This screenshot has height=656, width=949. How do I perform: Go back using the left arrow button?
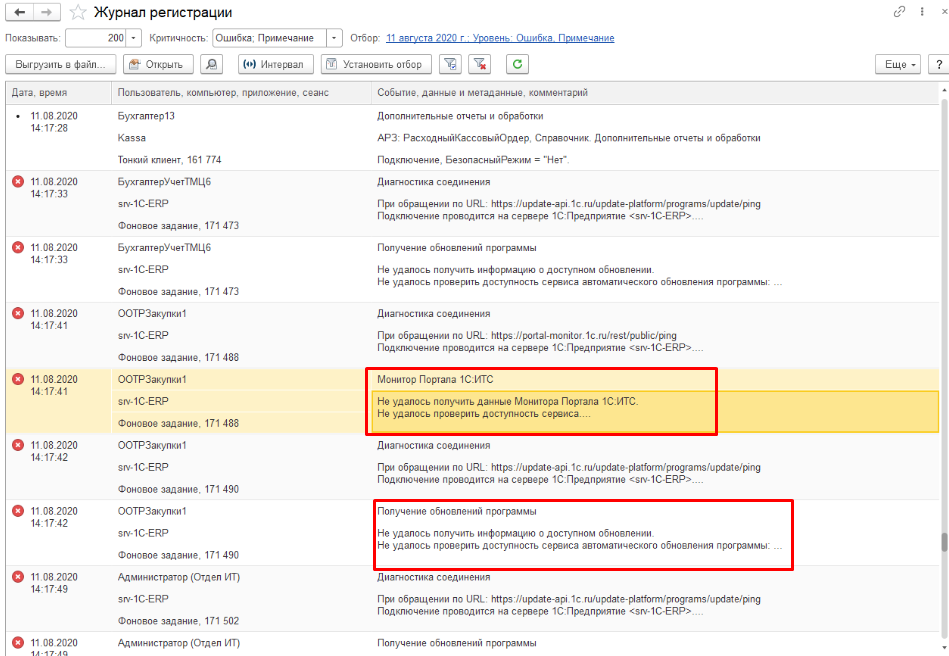(x=19, y=12)
